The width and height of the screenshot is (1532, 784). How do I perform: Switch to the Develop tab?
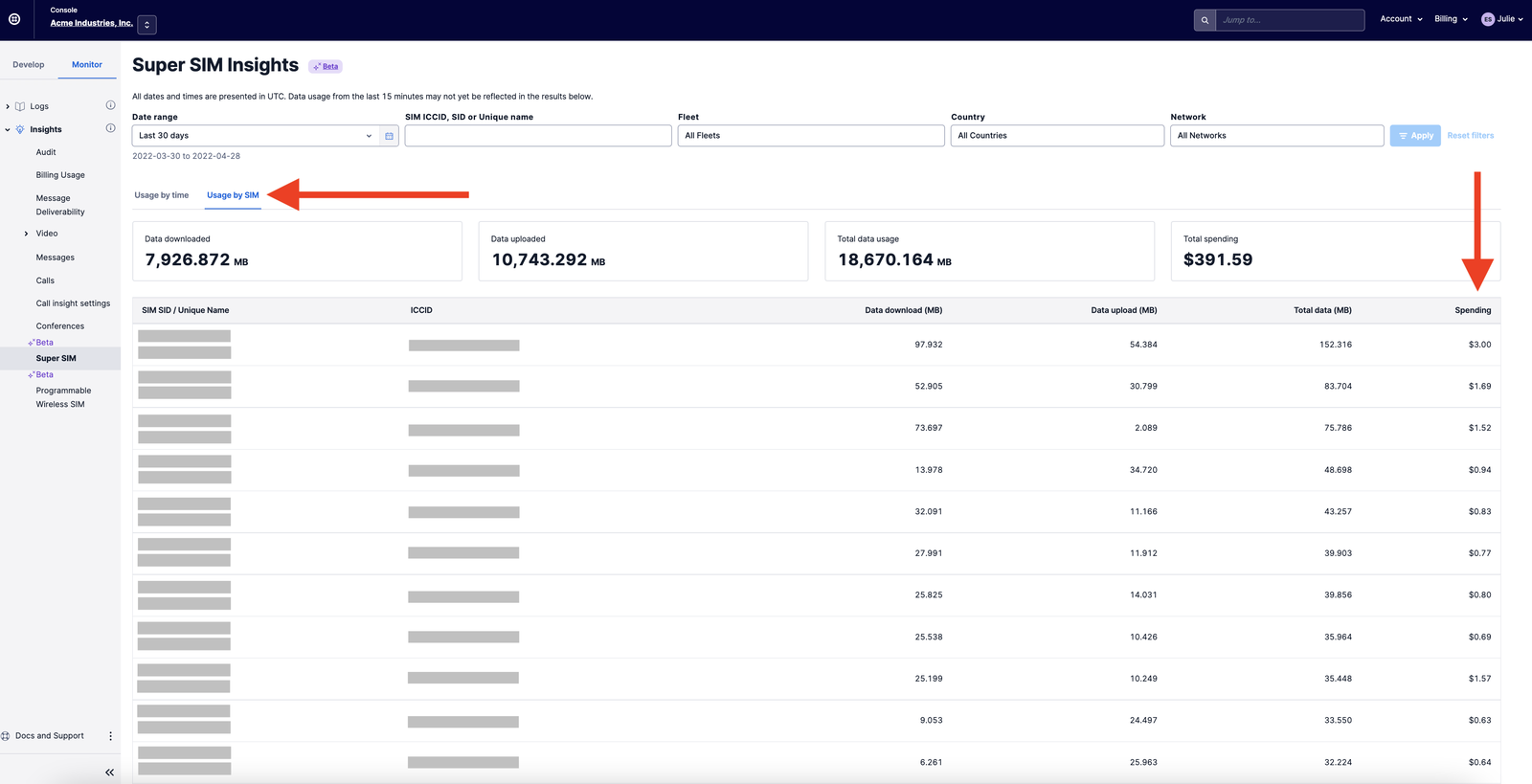29,65
